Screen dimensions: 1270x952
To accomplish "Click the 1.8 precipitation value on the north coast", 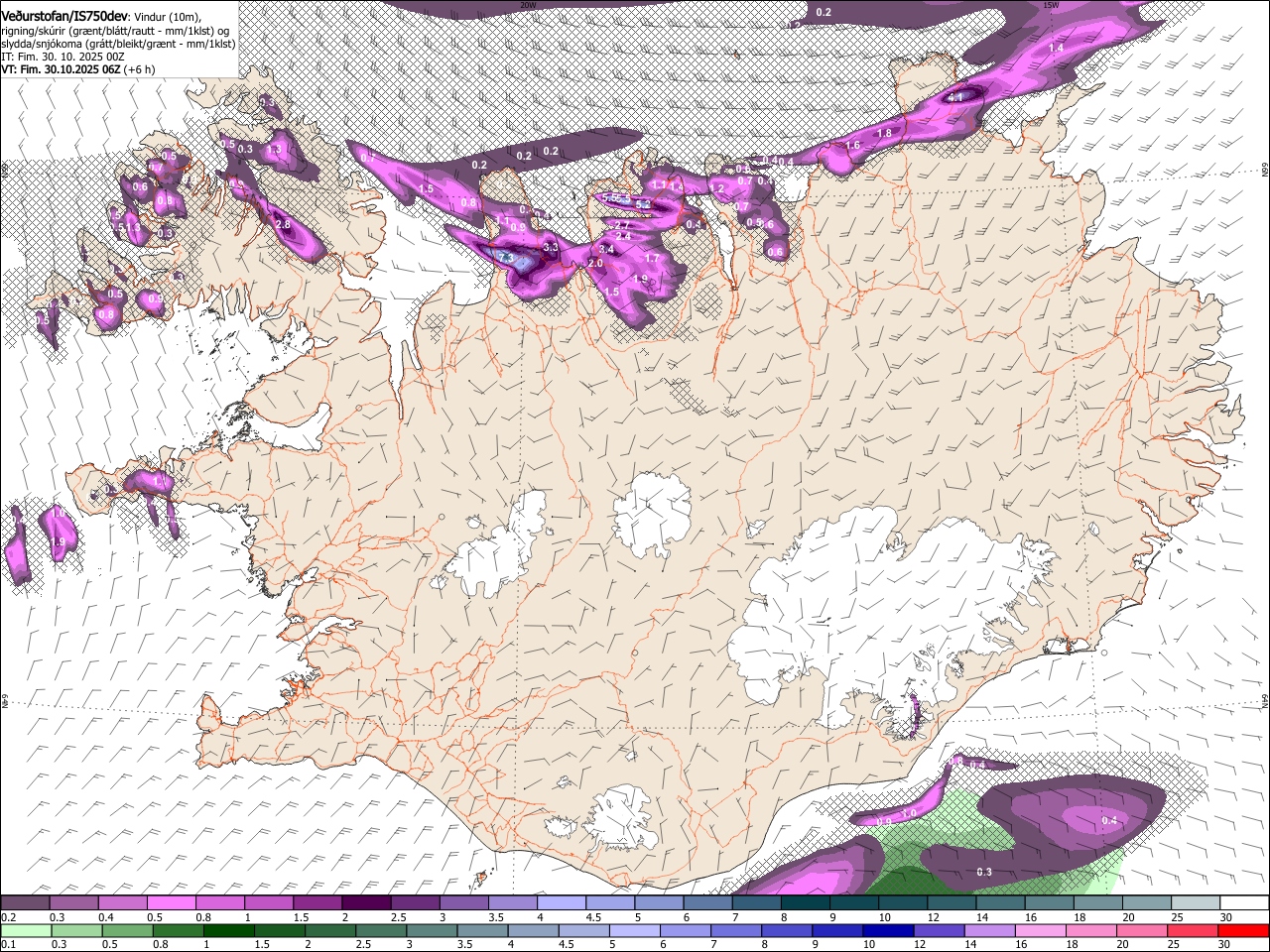I will coord(884,133).
